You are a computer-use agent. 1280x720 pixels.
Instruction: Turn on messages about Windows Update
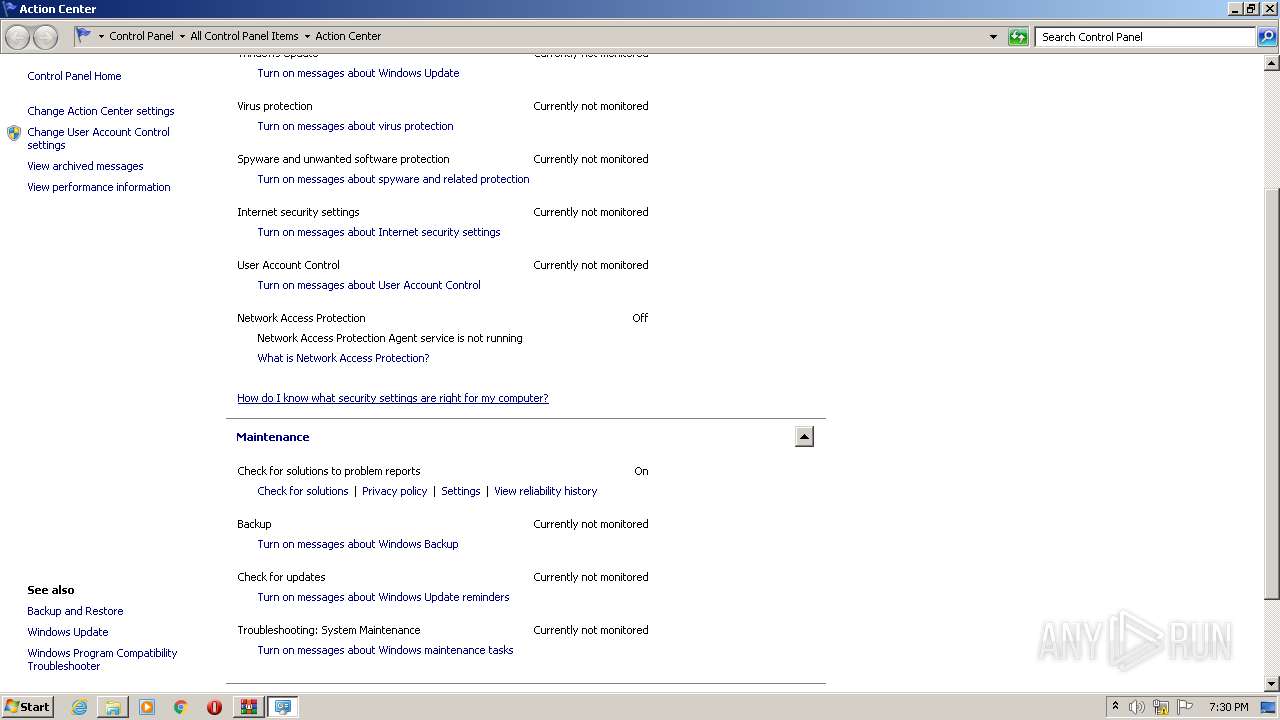coord(358,73)
